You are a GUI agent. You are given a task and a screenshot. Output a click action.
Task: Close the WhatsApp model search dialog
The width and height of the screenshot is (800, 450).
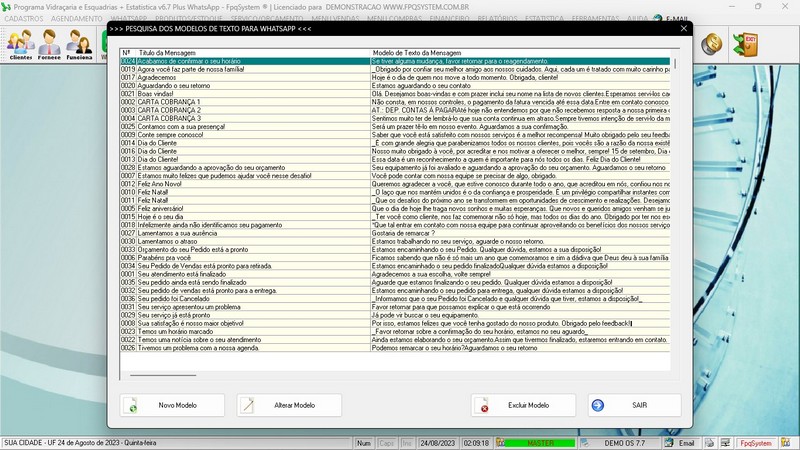pos(684,29)
